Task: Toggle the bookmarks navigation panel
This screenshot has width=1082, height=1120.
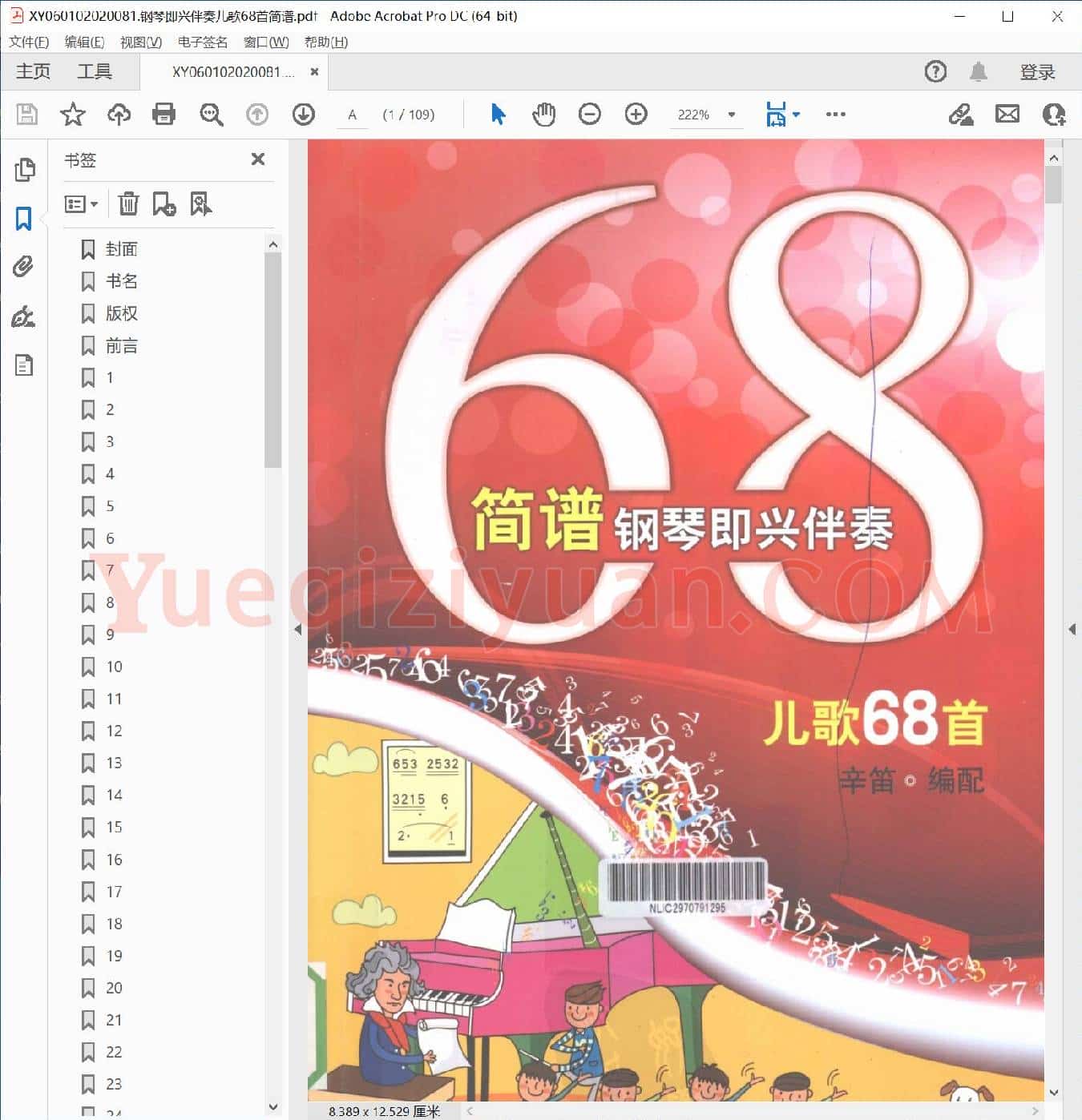Action: tap(24, 218)
